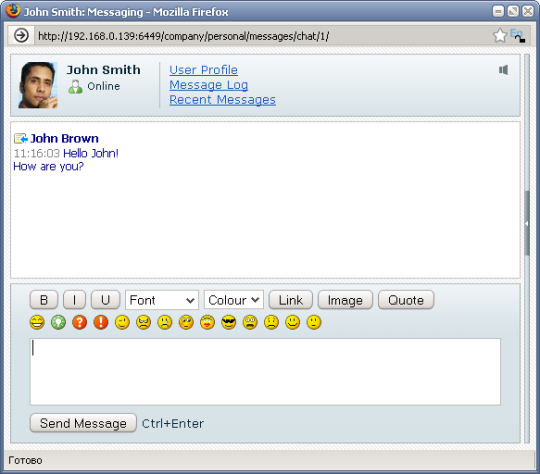The width and height of the screenshot is (540, 474).
Task: Open the Recent Messages link
Action: (x=222, y=100)
